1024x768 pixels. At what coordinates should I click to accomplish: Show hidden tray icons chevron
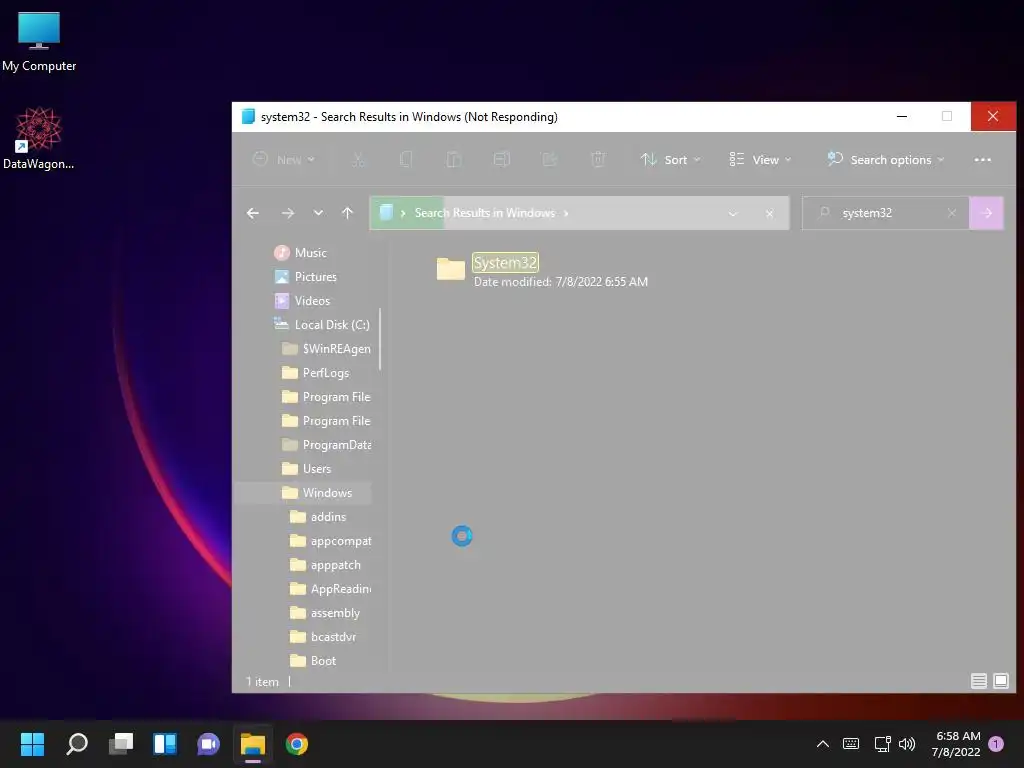click(823, 744)
